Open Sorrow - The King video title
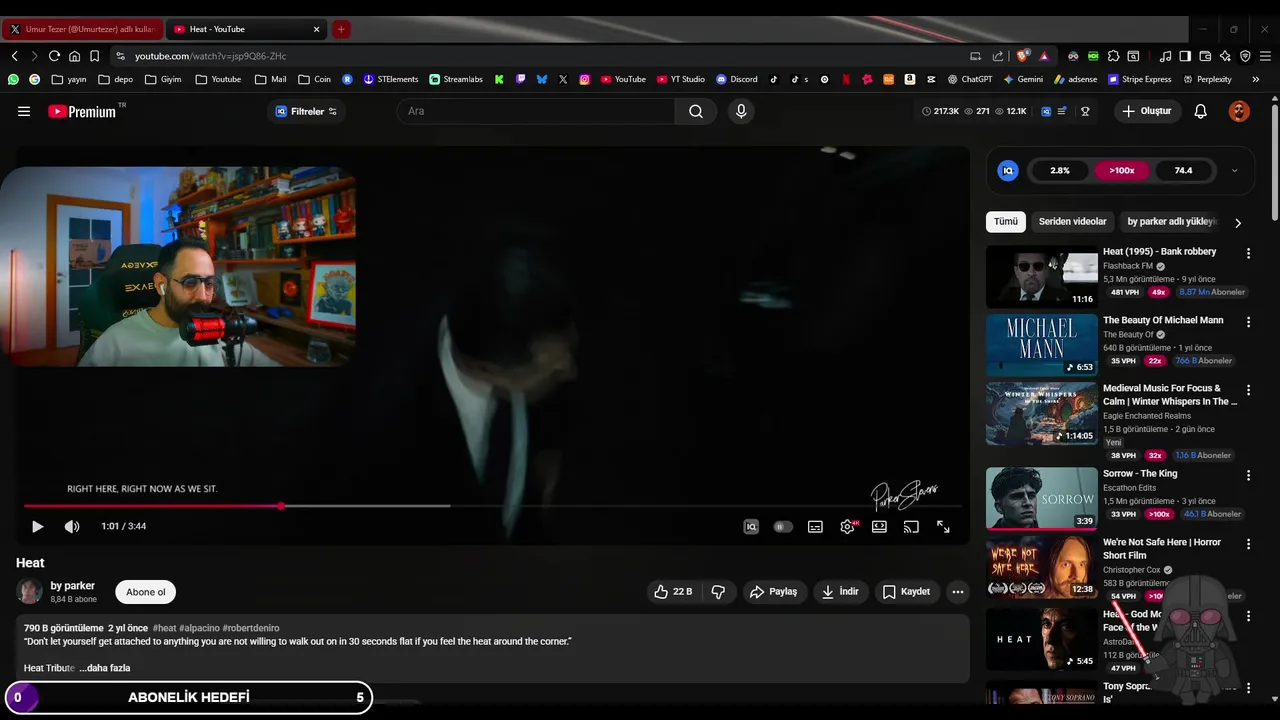This screenshot has height=720, width=1280. point(1140,474)
